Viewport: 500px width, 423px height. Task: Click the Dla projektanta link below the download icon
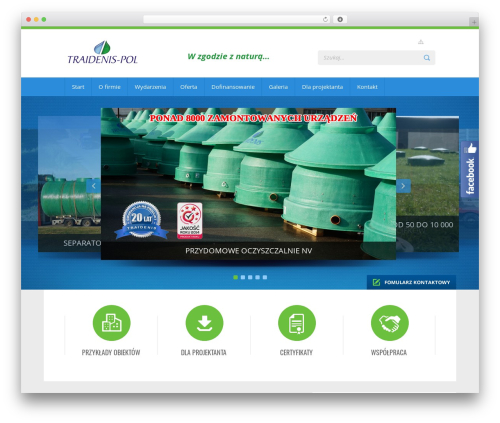tap(204, 352)
